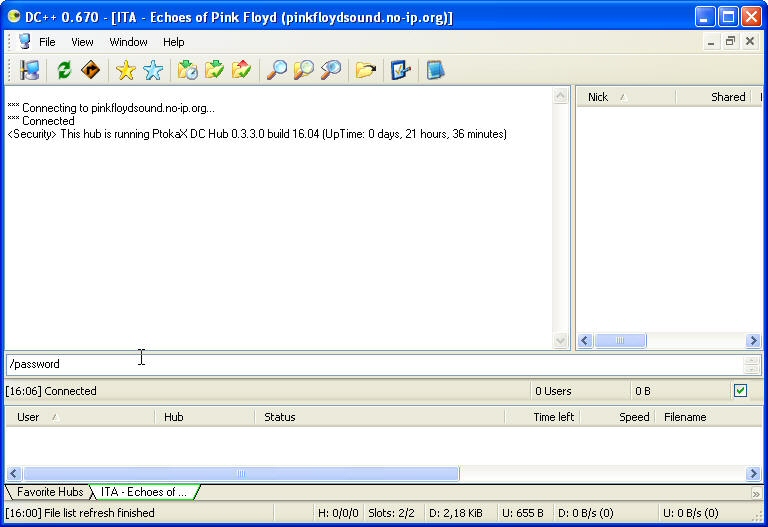Open the Notepad toolbar icon
The image size is (768, 527).
click(x=435, y=70)
